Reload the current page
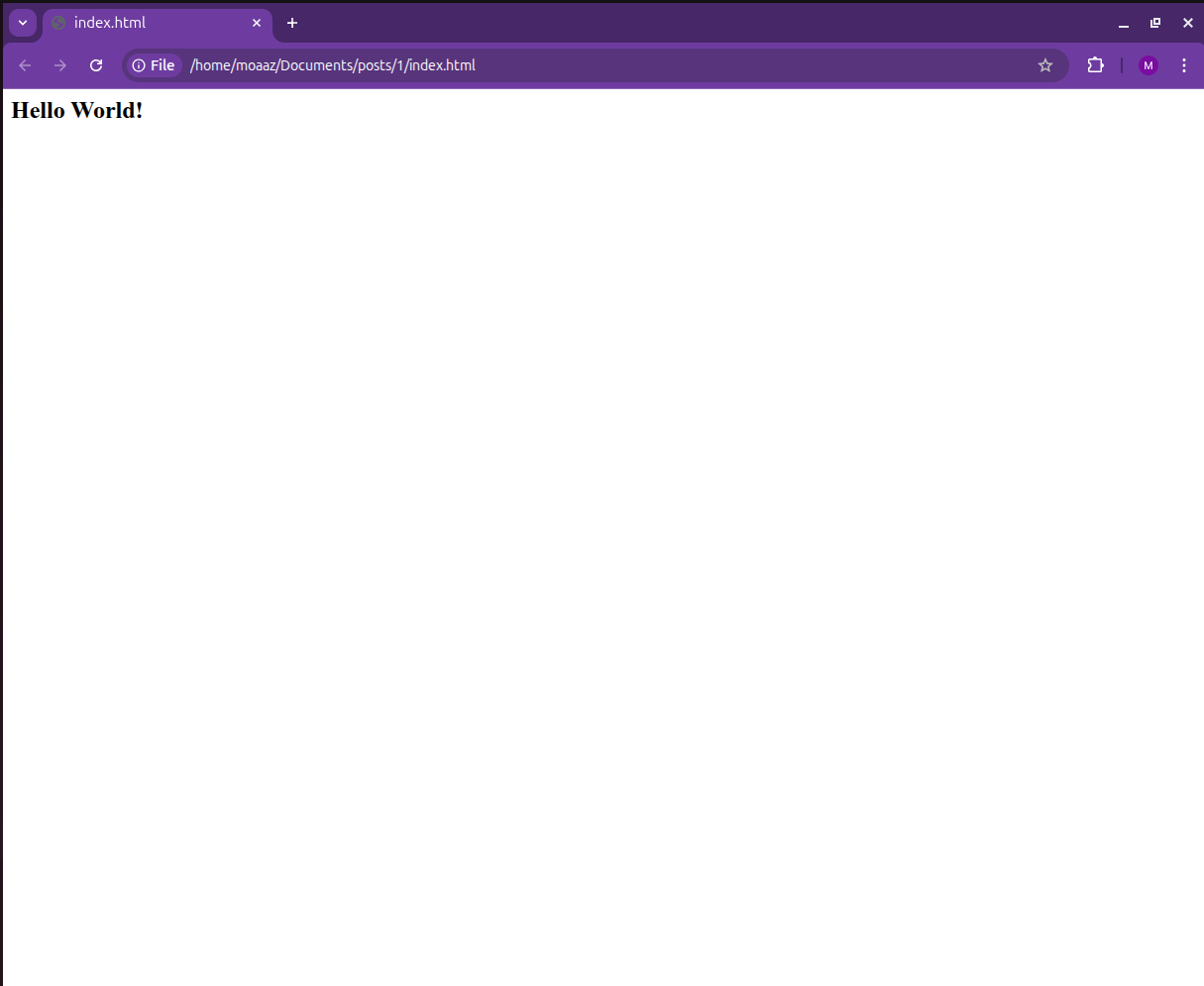The height and width of the screenshot is (986, 1204). pos(96,65)
